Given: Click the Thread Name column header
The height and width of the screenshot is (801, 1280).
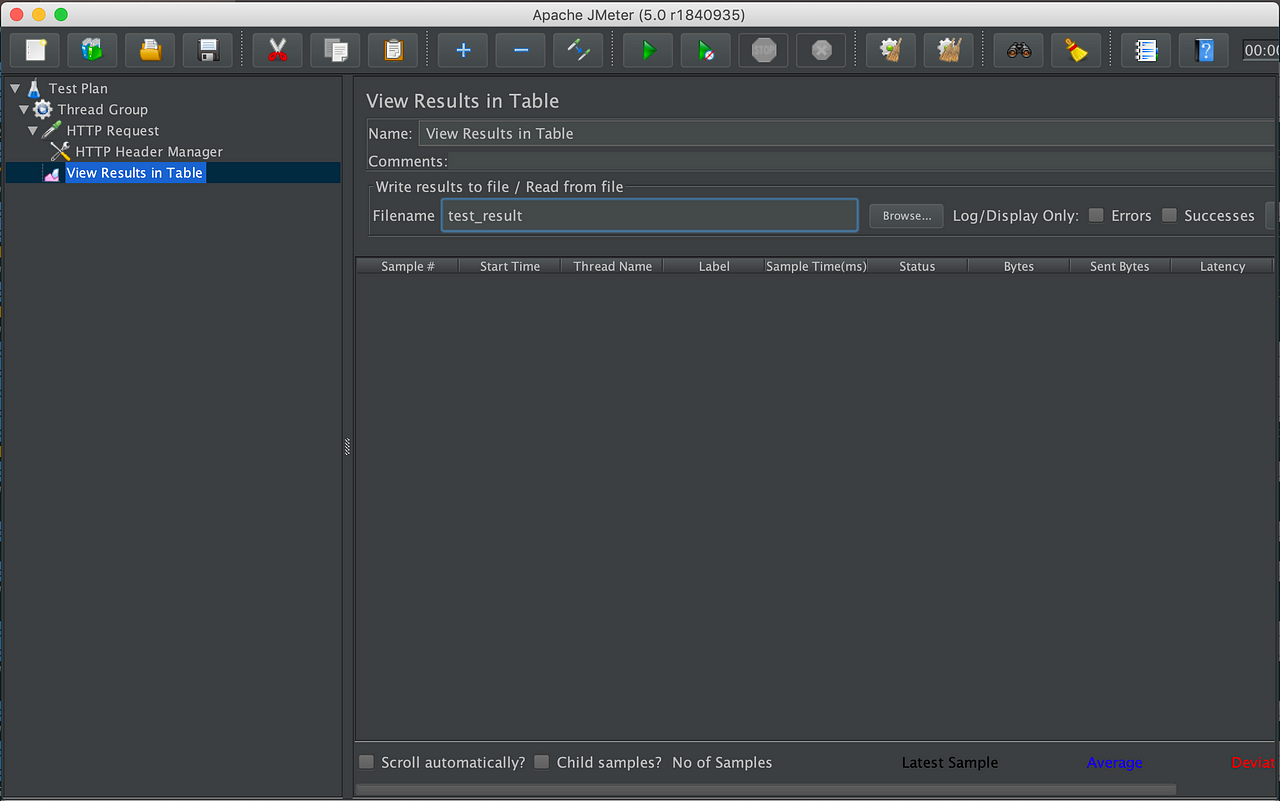Looking at the screenshot, I should (612, 266).
